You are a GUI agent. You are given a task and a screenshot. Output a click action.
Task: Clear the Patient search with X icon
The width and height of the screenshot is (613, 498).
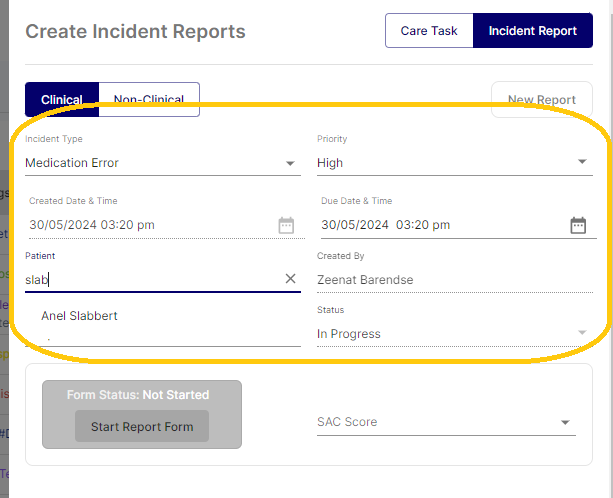290,279
